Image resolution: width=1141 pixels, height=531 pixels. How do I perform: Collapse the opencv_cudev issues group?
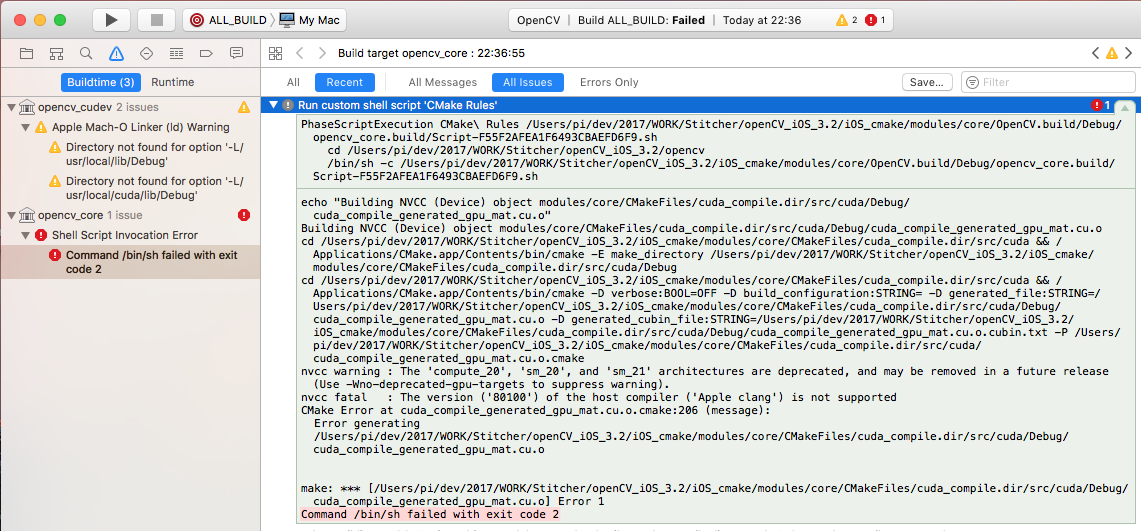pyautogui.click(x=11, y=108)
